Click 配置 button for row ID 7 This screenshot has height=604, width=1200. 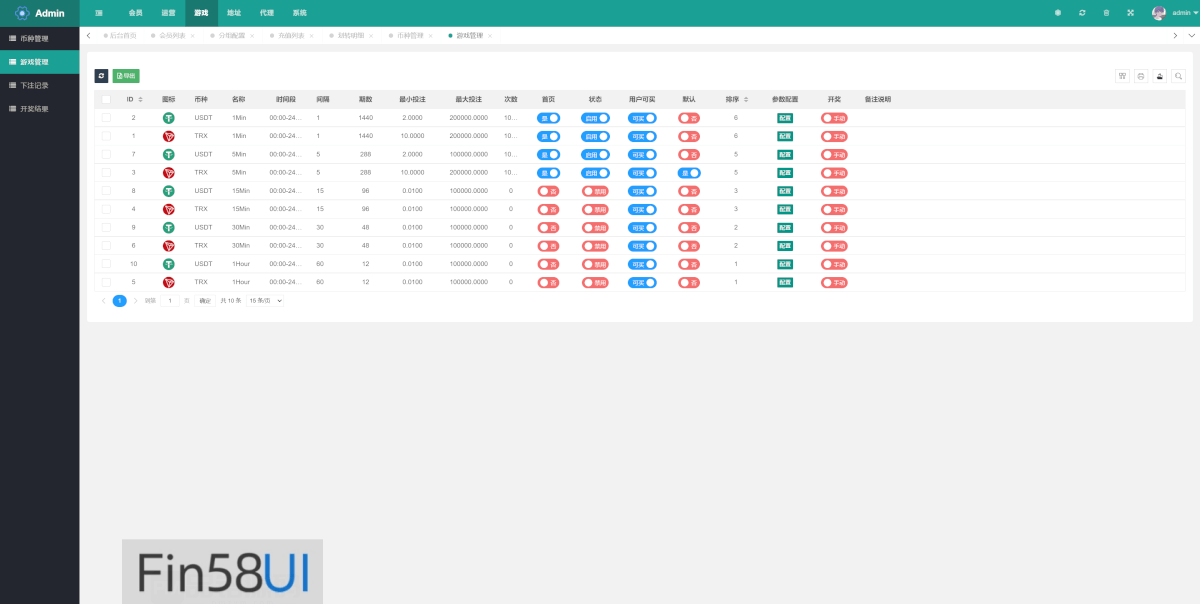785,154
